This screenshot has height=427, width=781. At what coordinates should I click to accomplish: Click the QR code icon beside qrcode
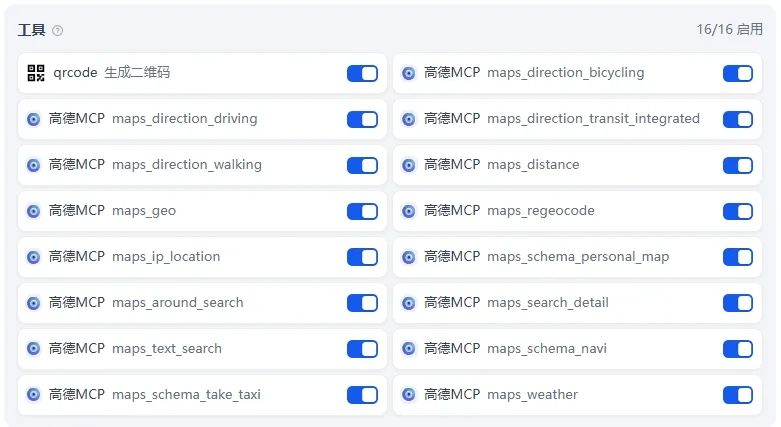tap(36, 73)
